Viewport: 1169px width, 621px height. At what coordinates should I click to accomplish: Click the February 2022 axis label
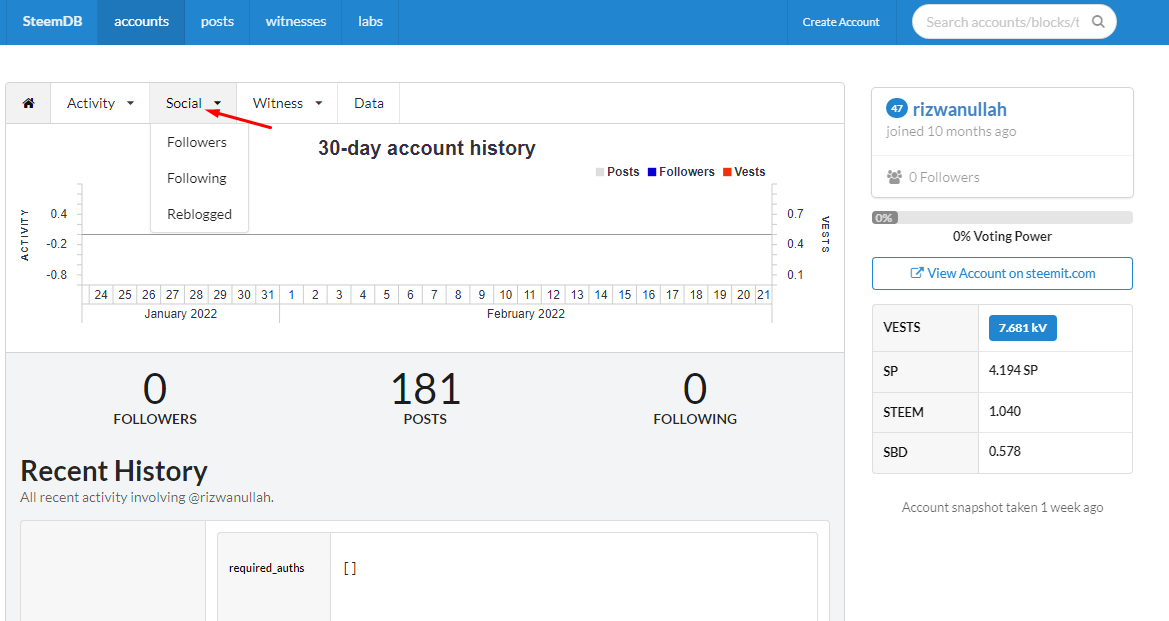526,314
